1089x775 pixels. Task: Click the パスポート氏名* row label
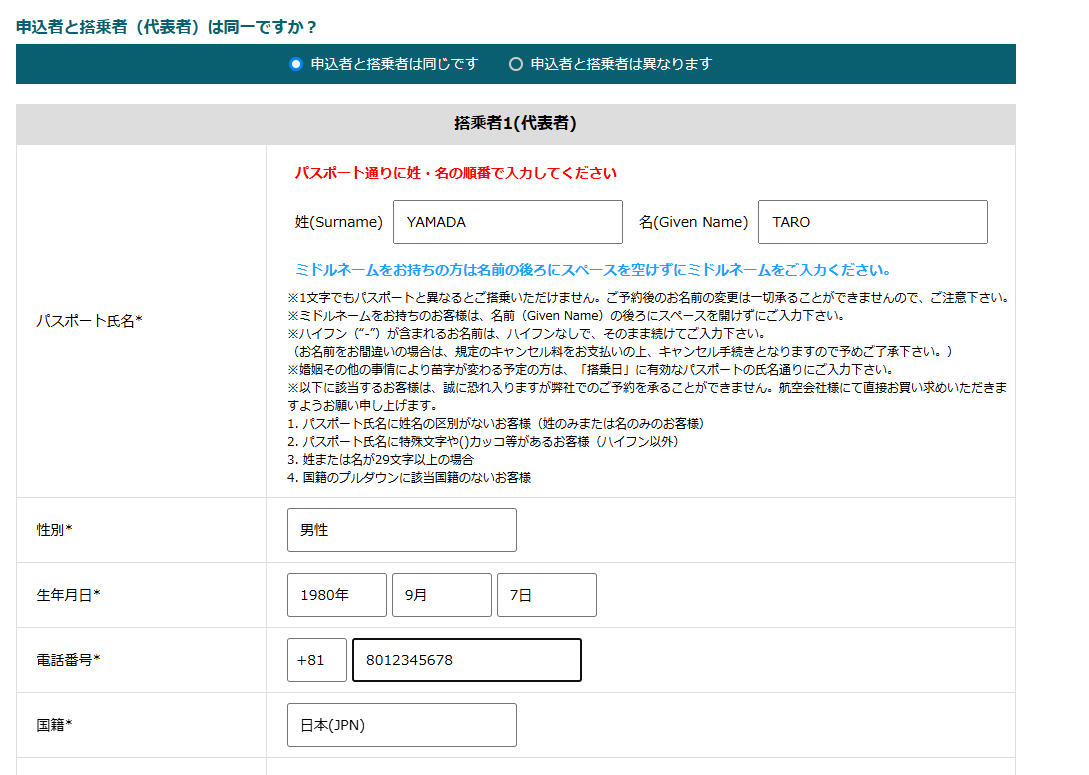[x=89, y=321]
